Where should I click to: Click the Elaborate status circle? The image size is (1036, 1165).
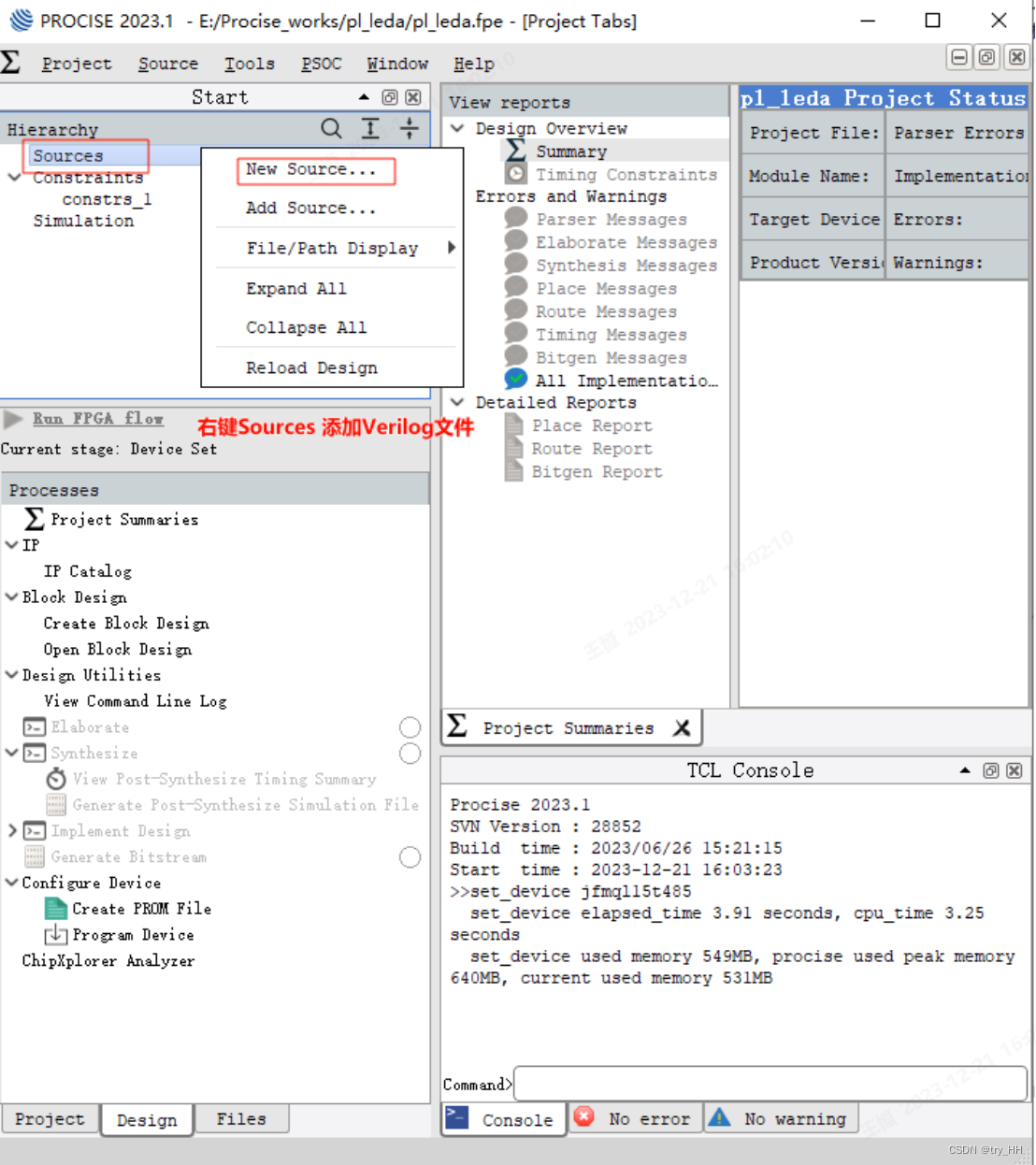410,727
